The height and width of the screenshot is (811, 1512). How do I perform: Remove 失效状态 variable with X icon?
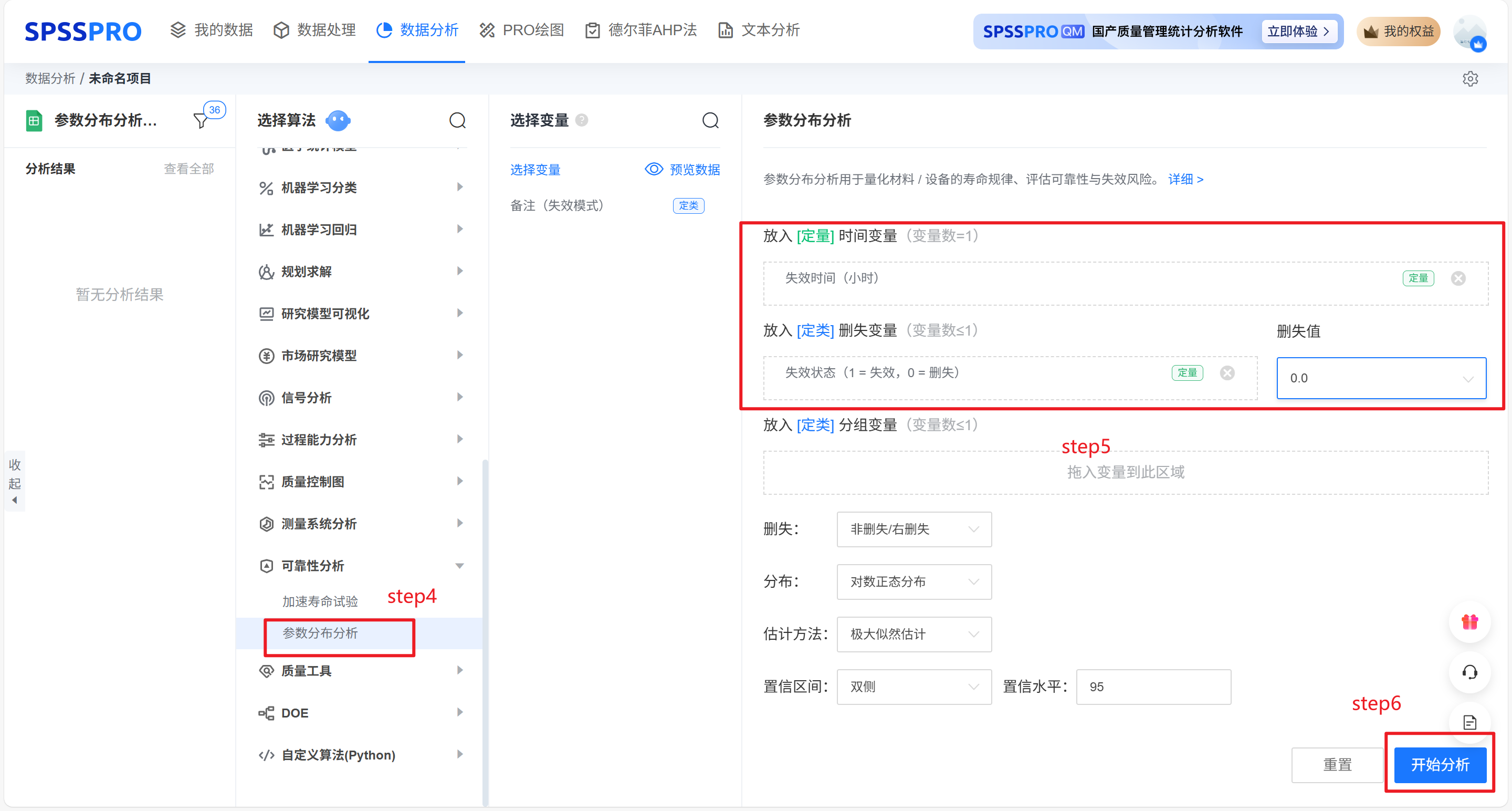[1227, 373]
